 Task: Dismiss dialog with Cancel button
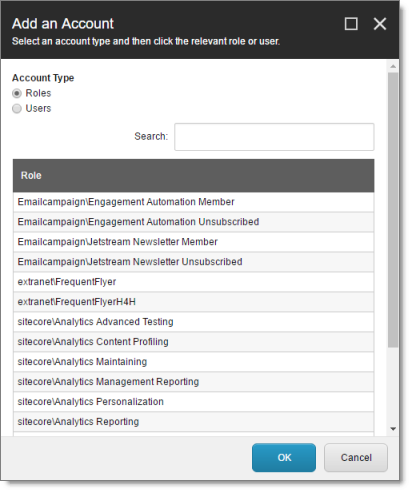coord(356,458)
